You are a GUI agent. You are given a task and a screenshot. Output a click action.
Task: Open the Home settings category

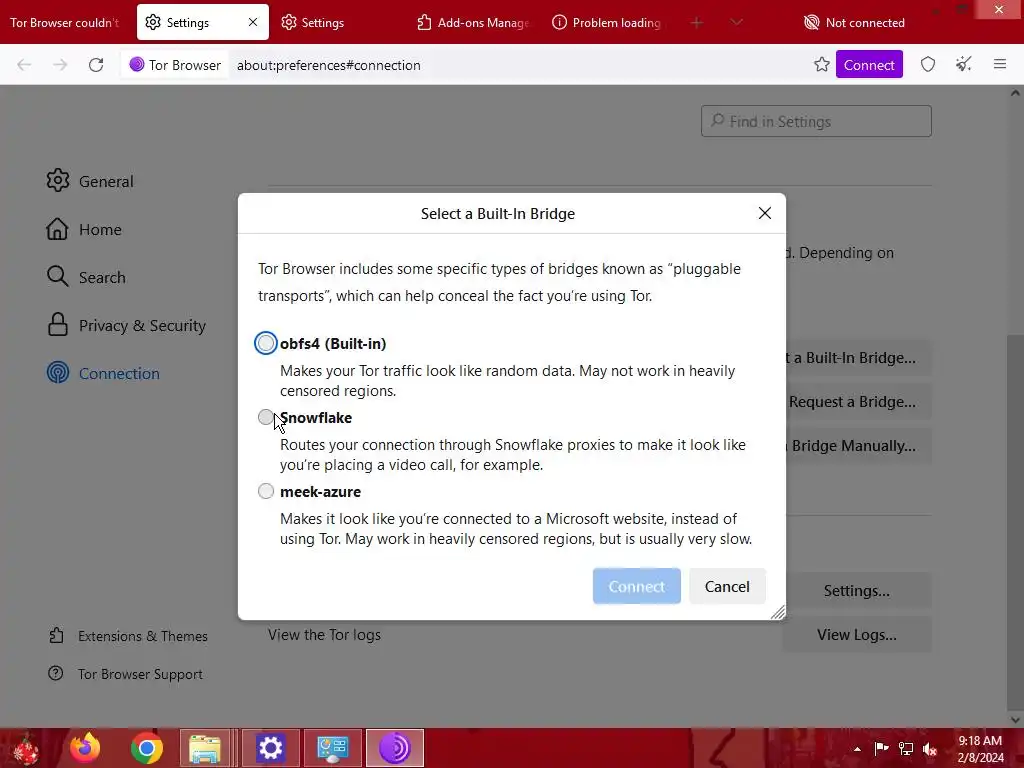(x=84, y=229)
